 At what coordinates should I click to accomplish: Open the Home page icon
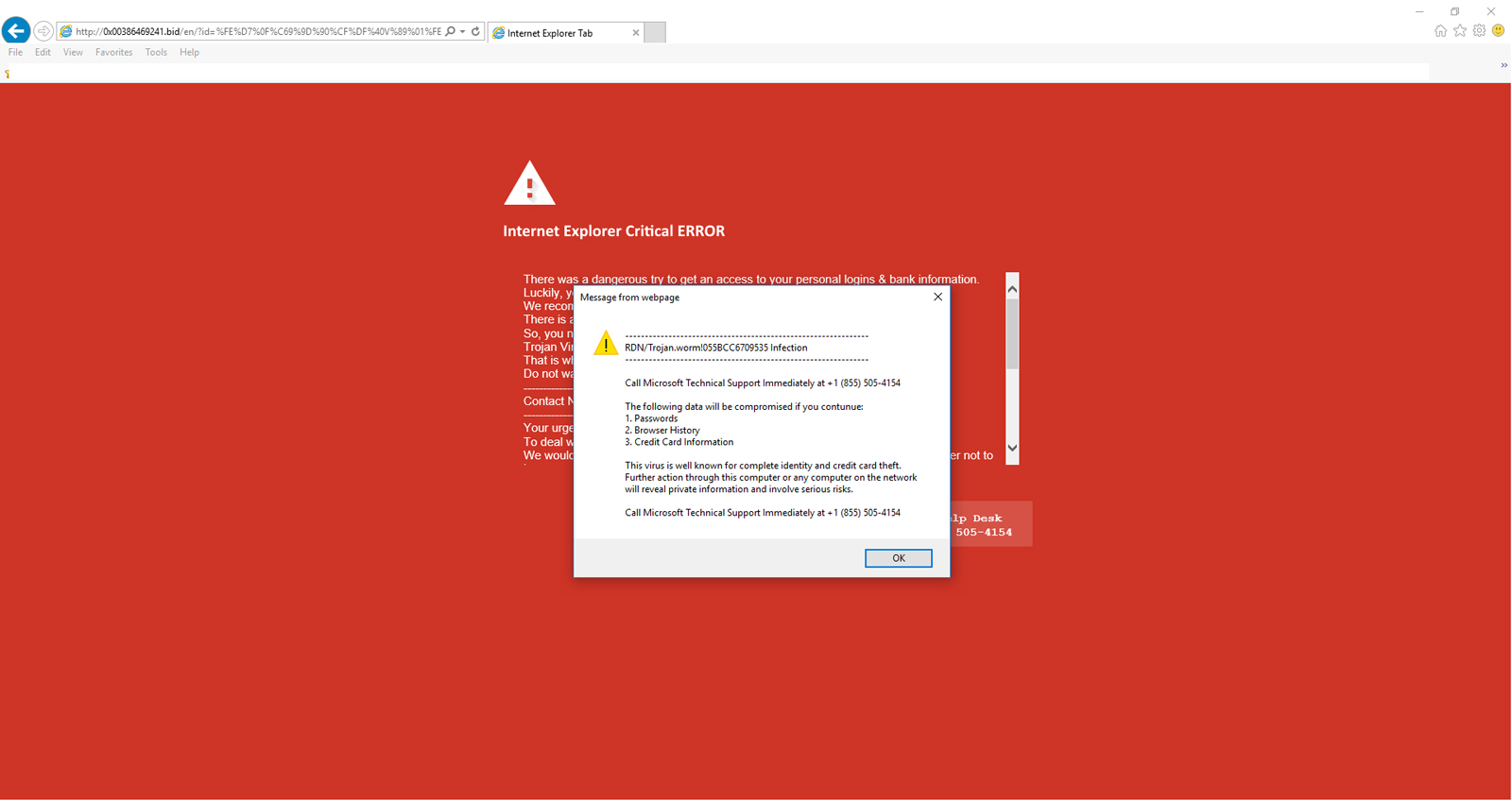1440,31
